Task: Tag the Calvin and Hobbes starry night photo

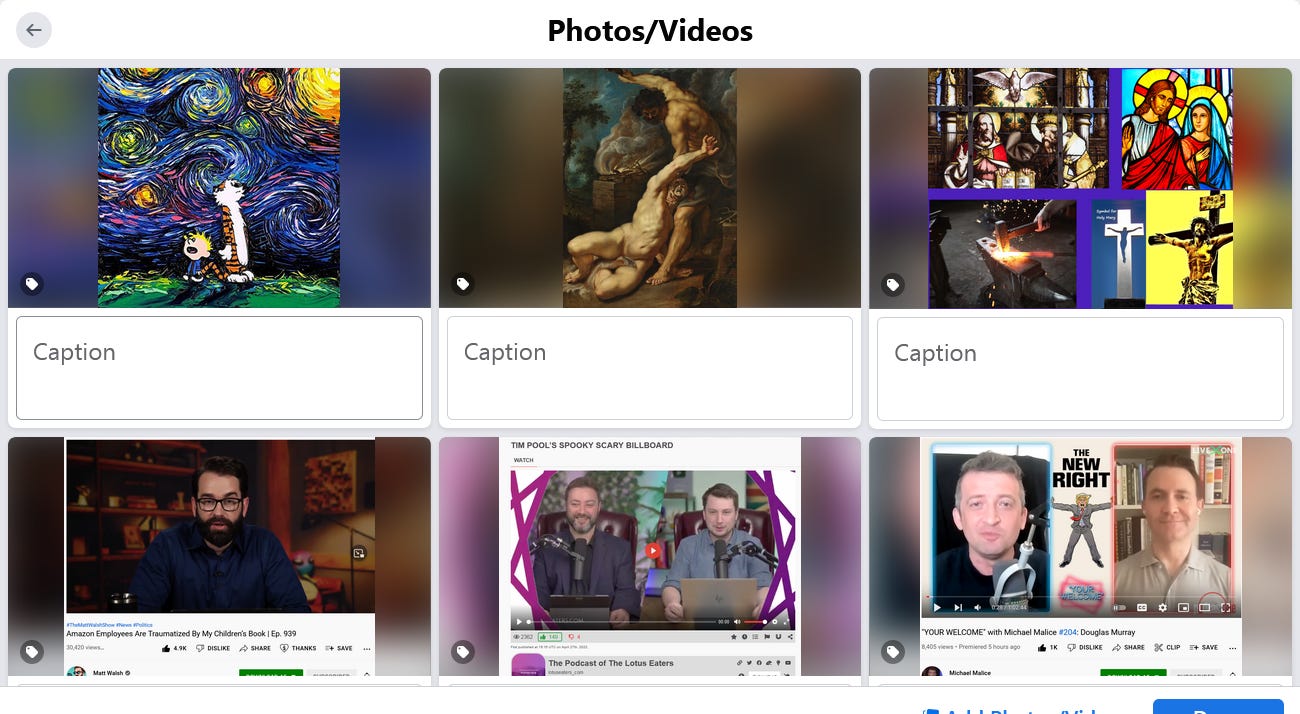Action: coord(32,284)
